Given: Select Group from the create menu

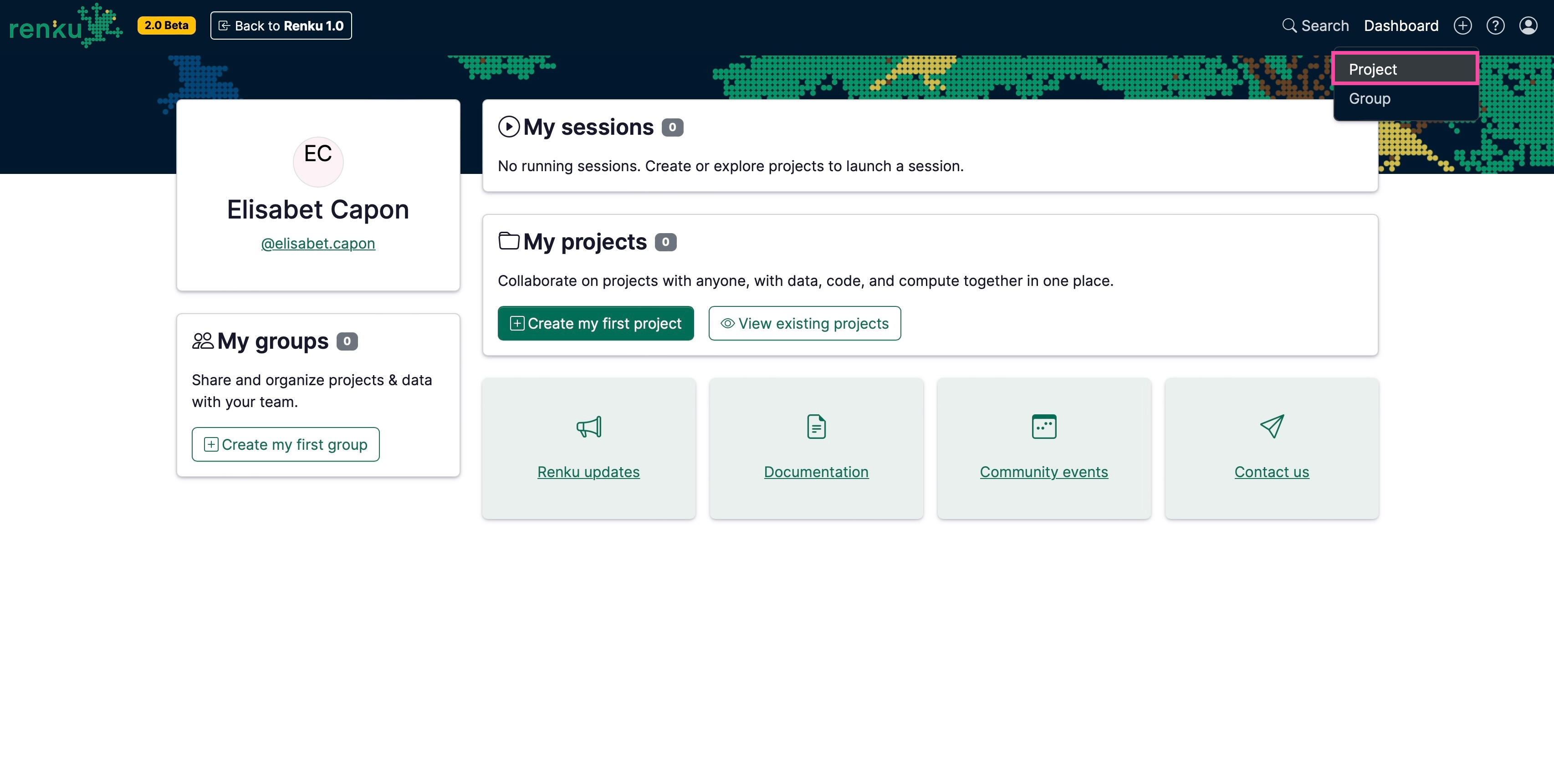Looking at the screenshot, I should coord(1406,98).
